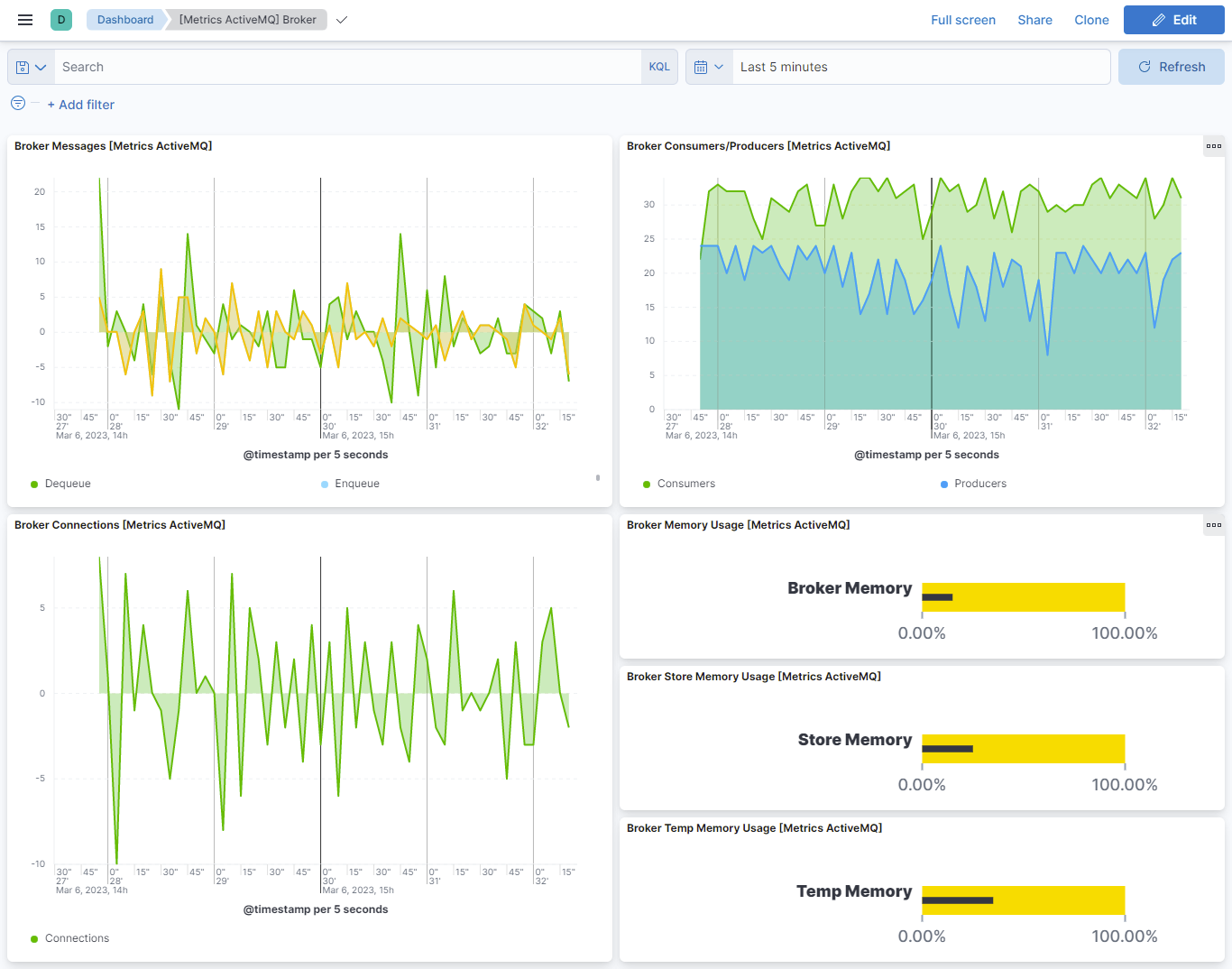
Task: Switch to Full screen mode
Action: pos(963,20)
